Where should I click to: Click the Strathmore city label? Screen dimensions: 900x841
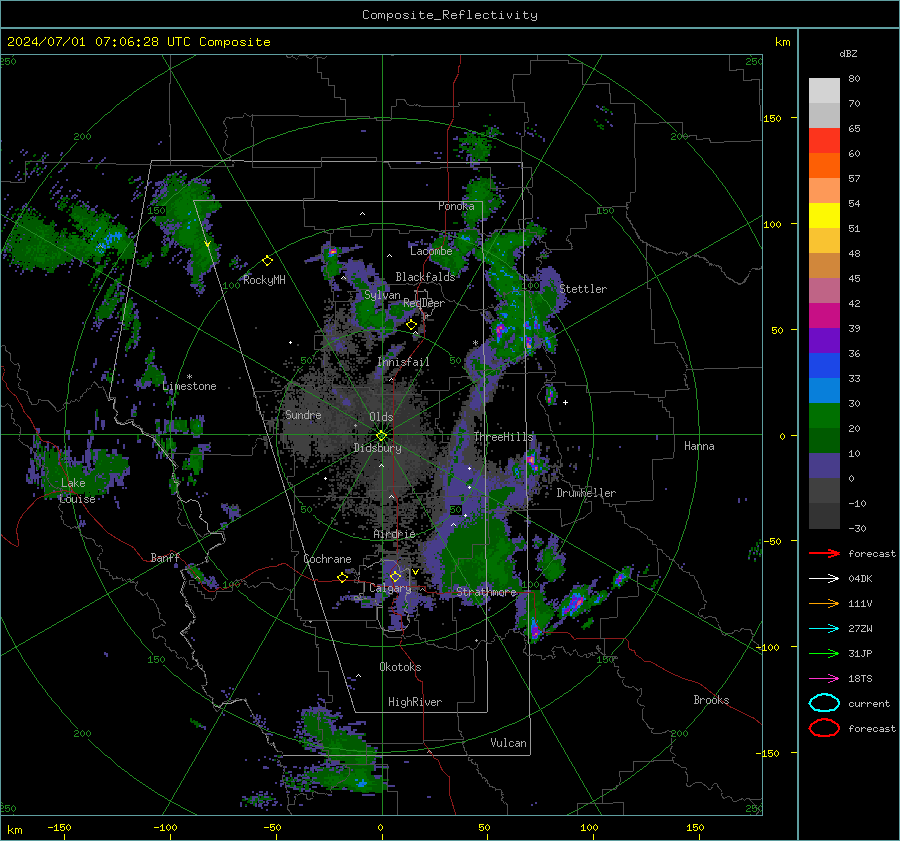click(x=486, y=591)
